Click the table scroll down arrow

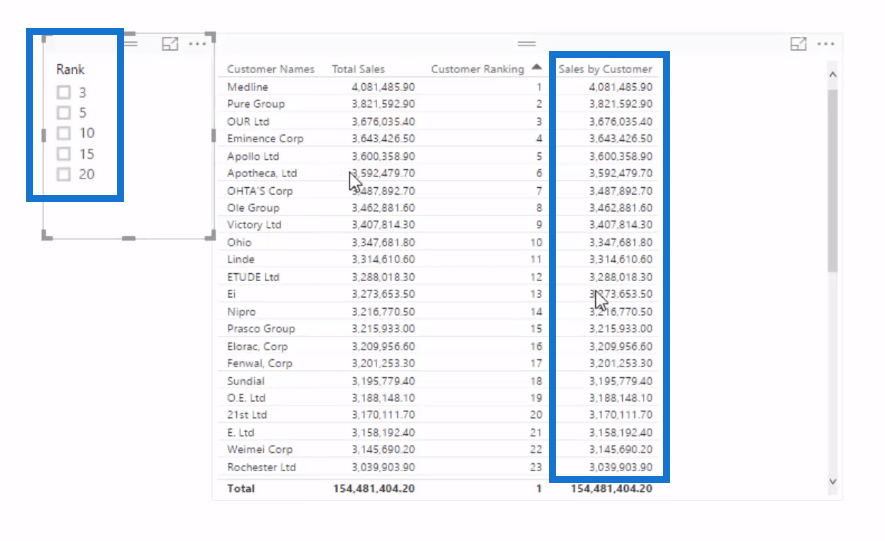[x=833, y=481]
